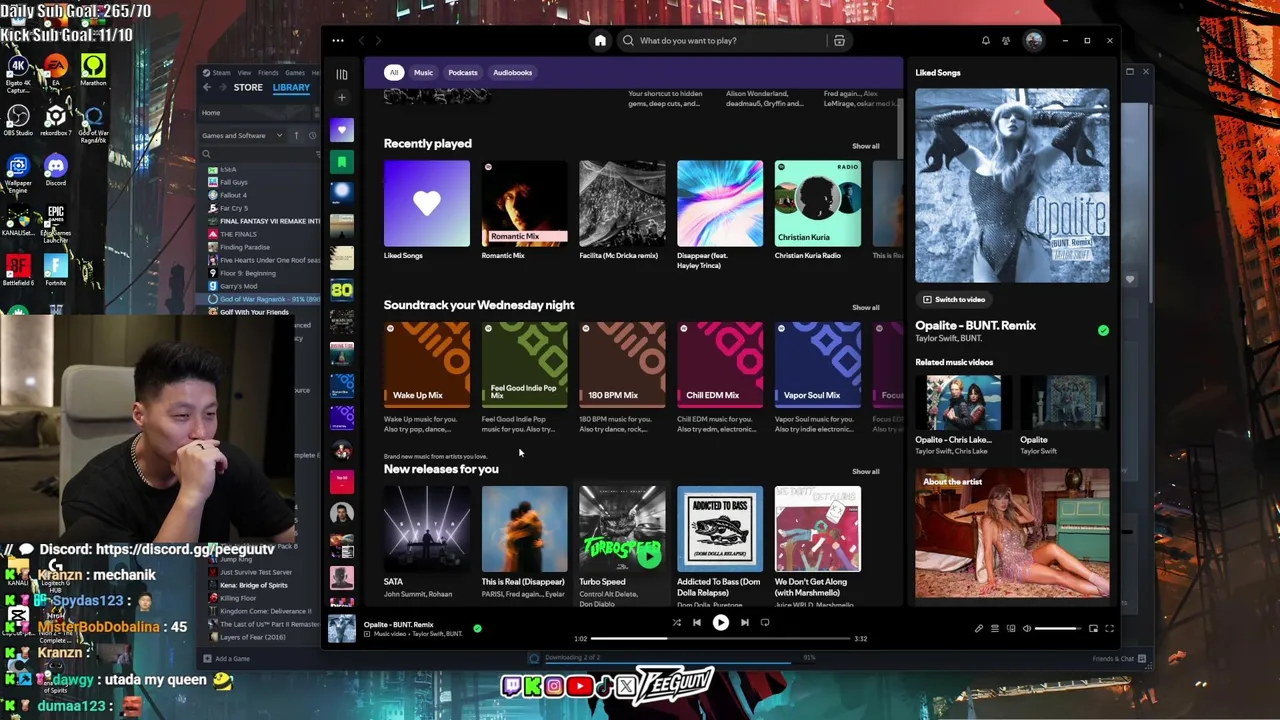1280x720 pixels.
Task: Open Connect to a device icon
Action: (1010, 628)
